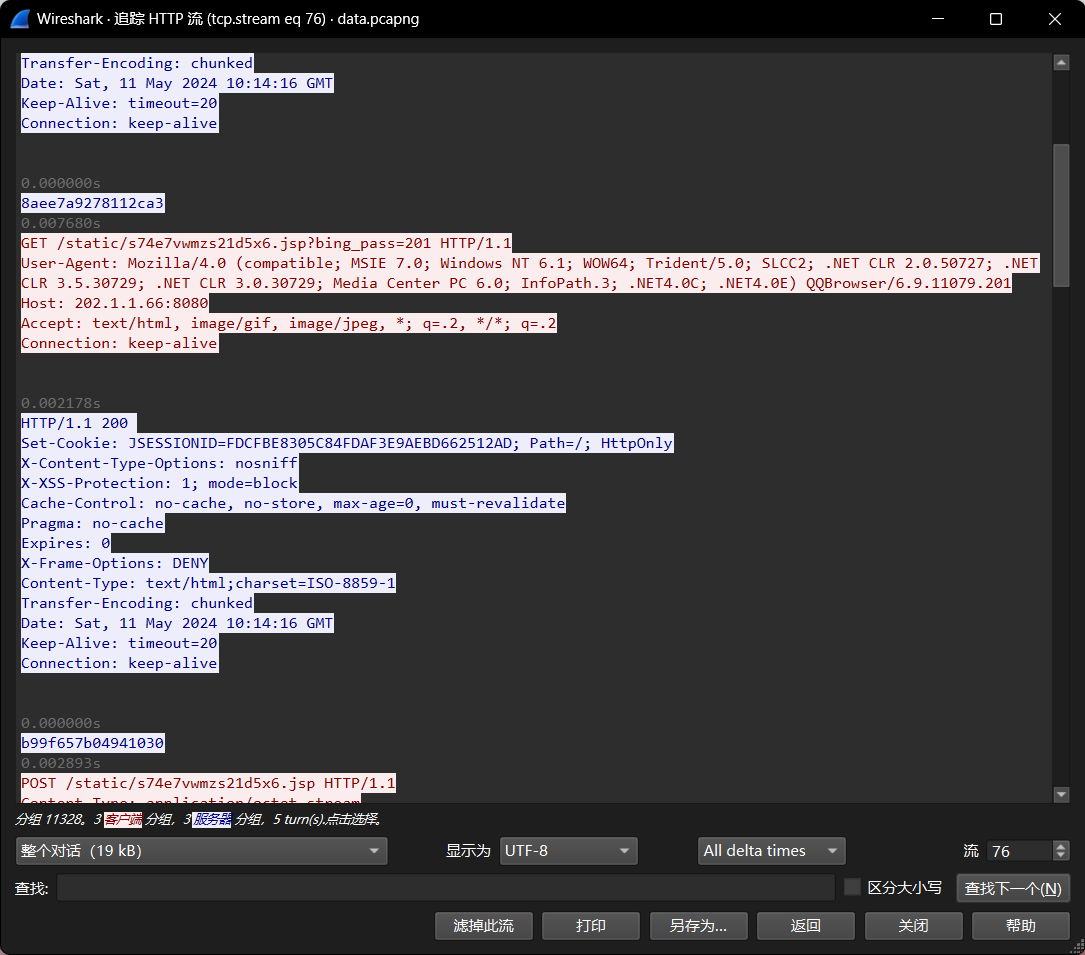This screenshot has height=955, width=1085.
Task: Click the resize grip at window corner
Action: coord(1077,947)
